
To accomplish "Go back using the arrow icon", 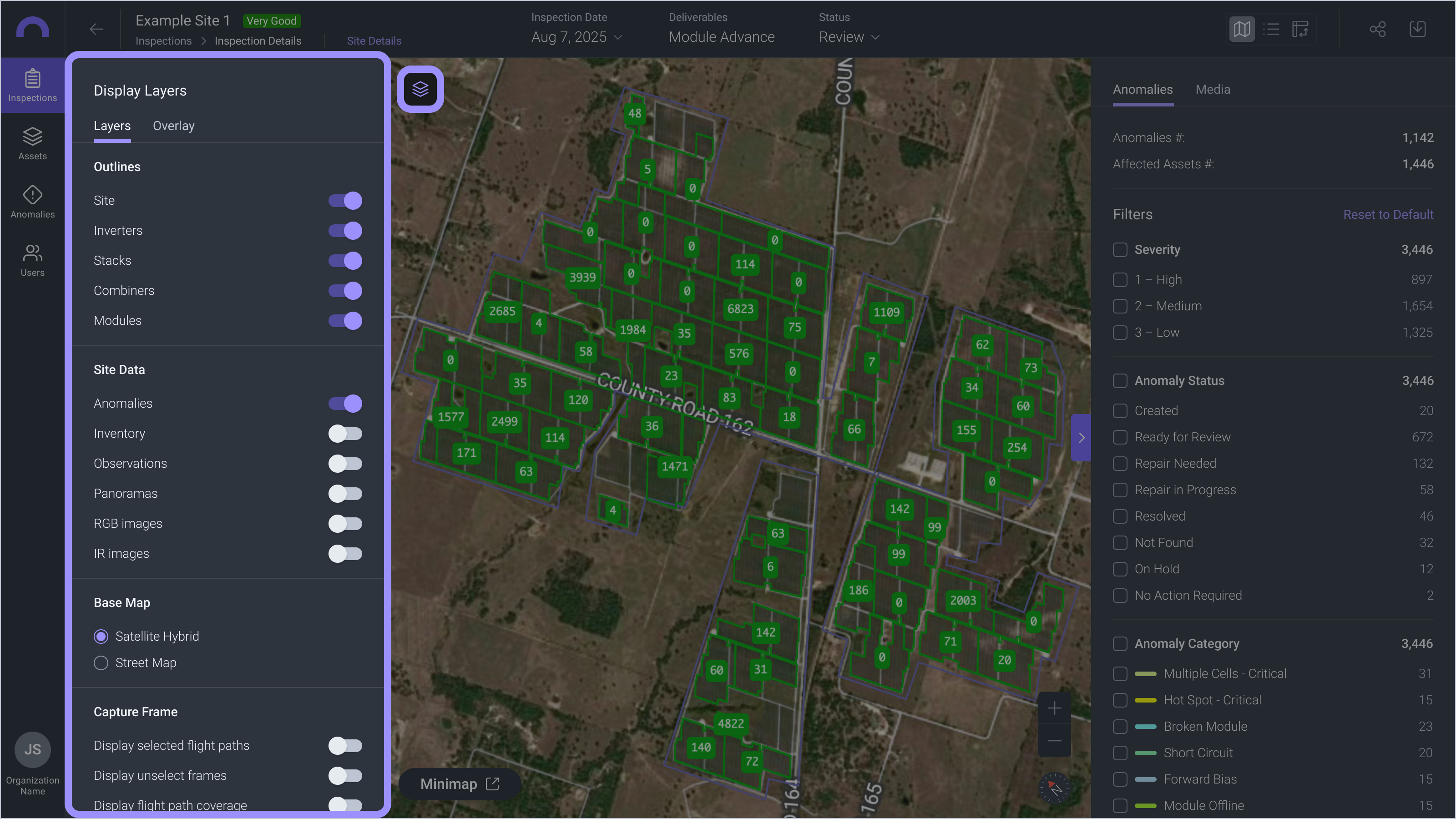I will click(96, 30).
